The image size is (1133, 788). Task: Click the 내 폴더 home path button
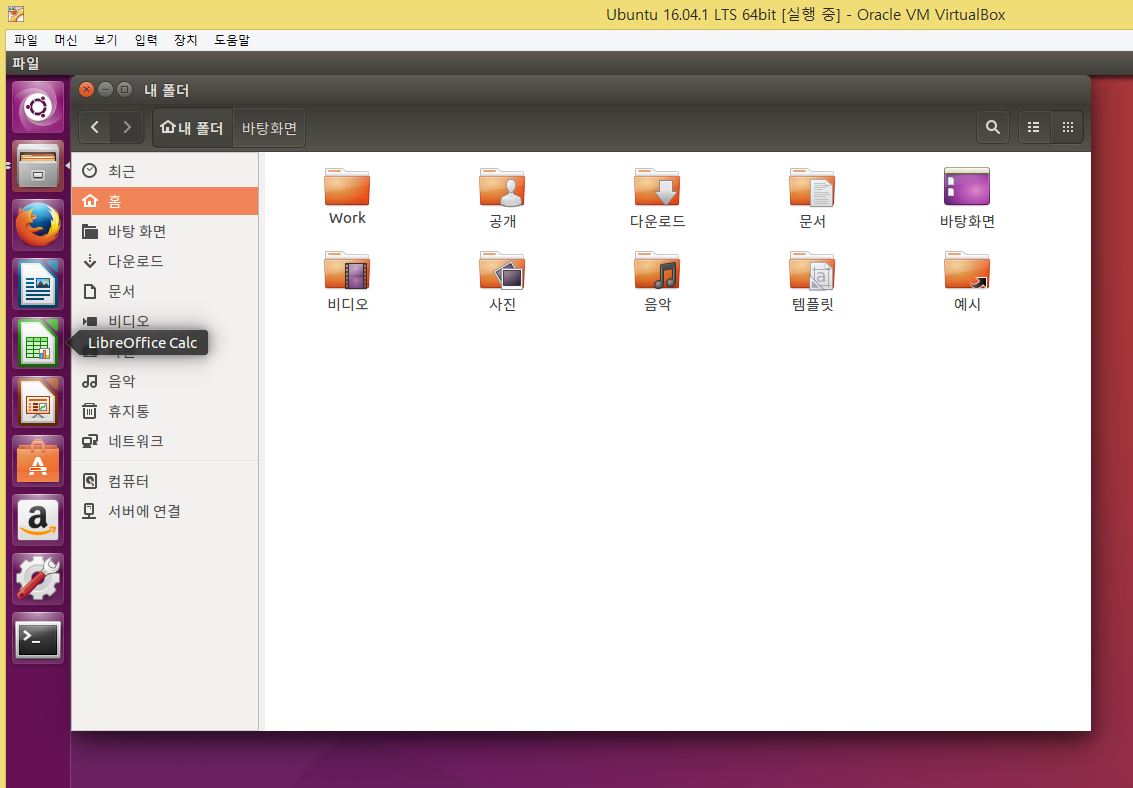click(192, 128)
